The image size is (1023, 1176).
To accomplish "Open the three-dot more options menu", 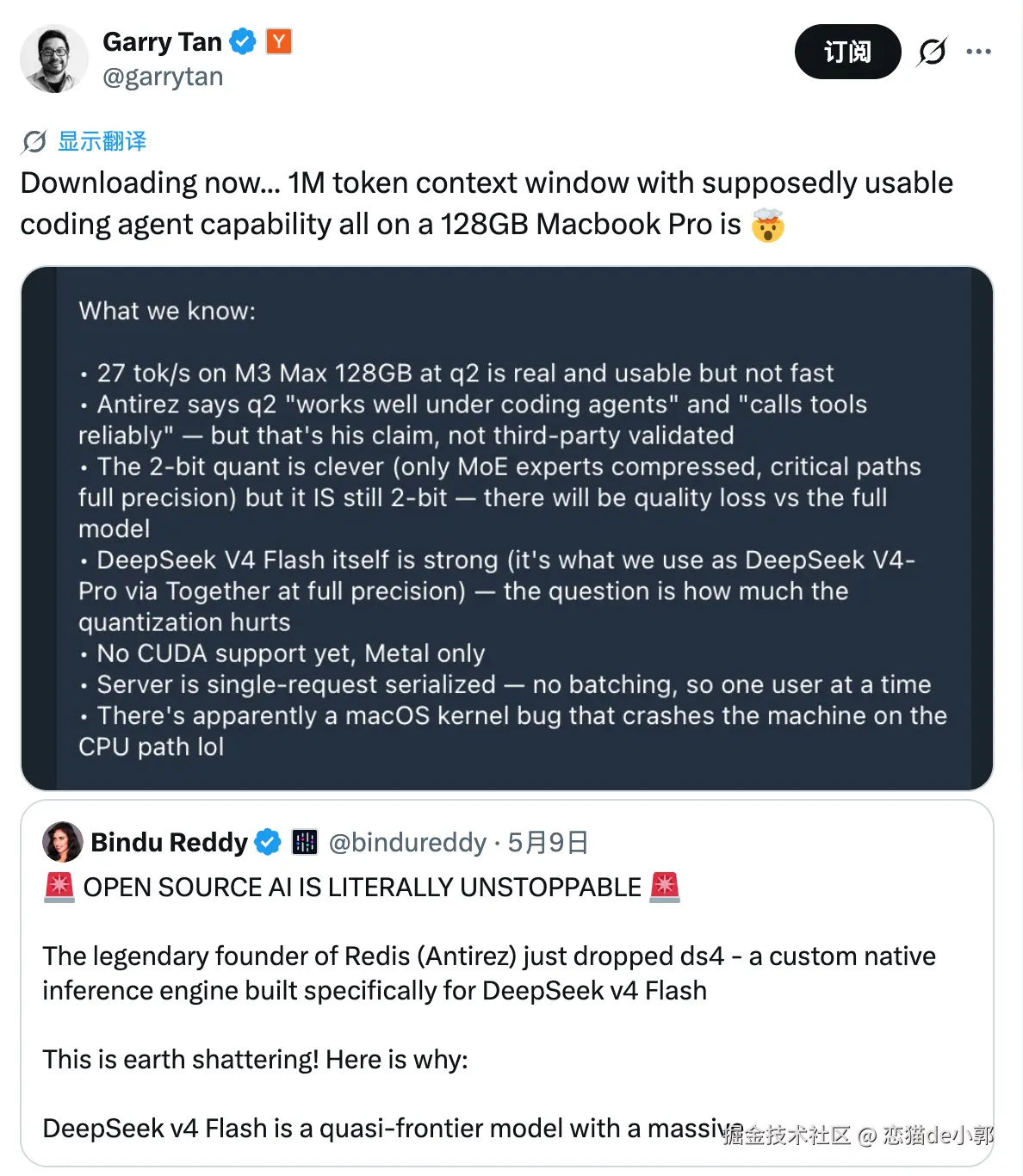I will click(x=978, y=52).
